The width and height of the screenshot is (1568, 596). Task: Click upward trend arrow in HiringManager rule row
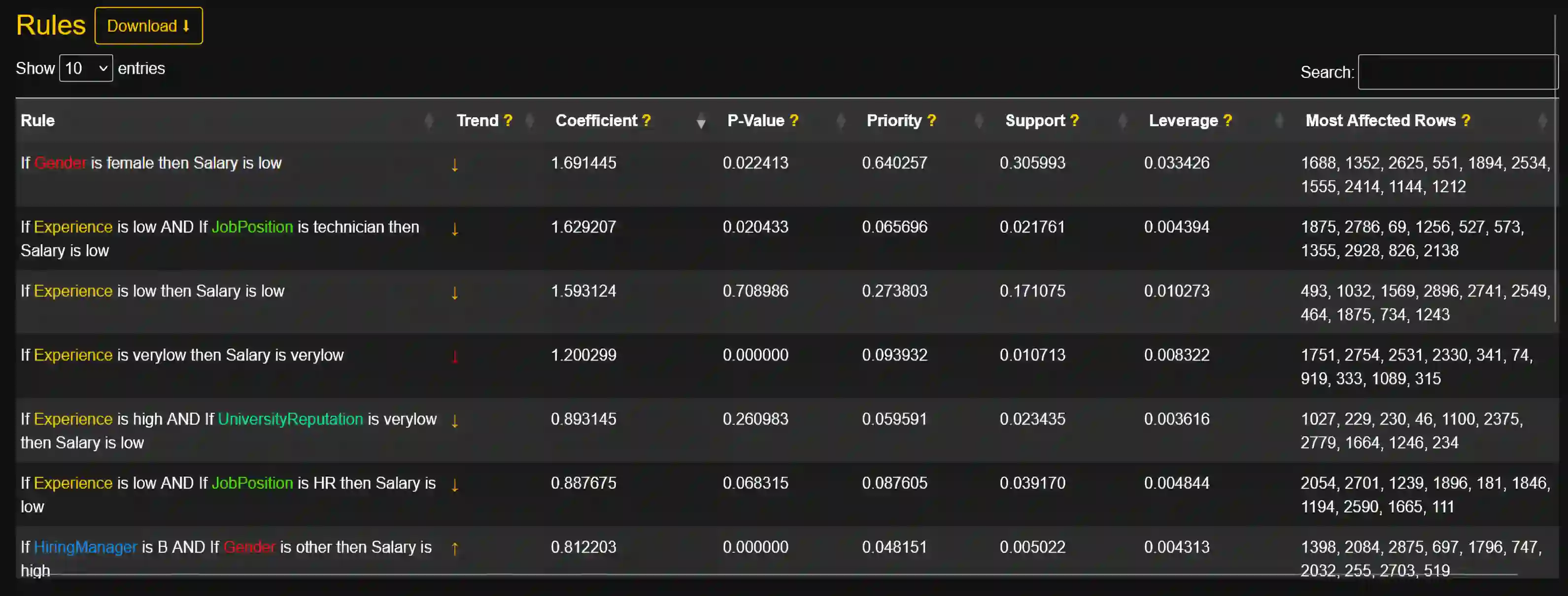pos(454,549)
